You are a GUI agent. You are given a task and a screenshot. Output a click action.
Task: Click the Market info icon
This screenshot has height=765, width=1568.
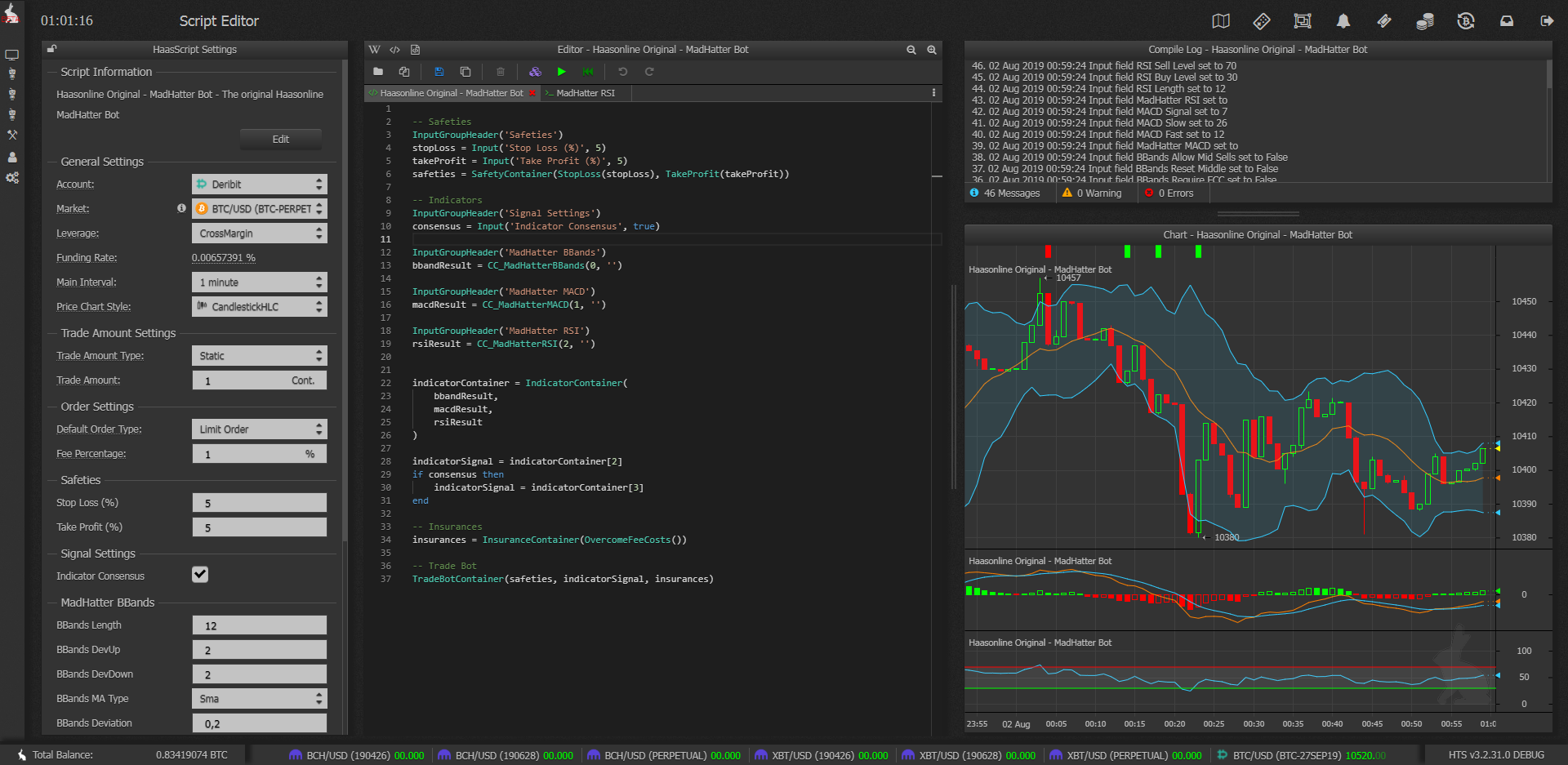tap(181, 208)
